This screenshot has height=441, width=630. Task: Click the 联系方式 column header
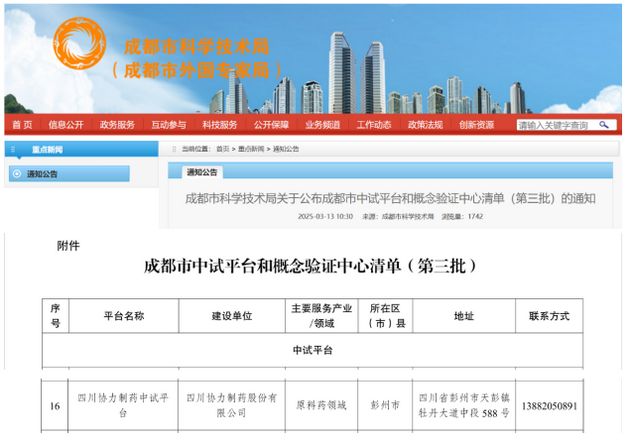[x=549, y=316]
